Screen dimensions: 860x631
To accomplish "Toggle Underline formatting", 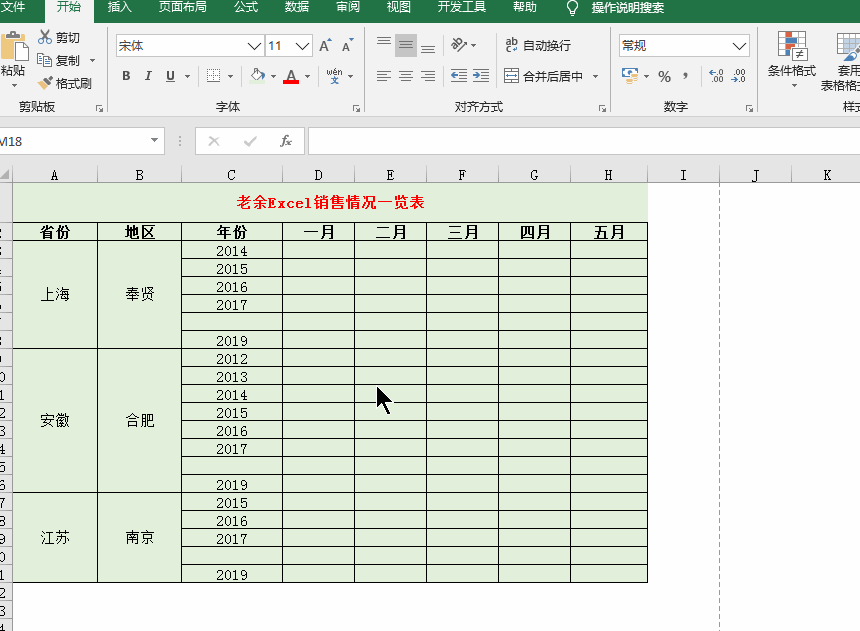I will coord(171,76).
